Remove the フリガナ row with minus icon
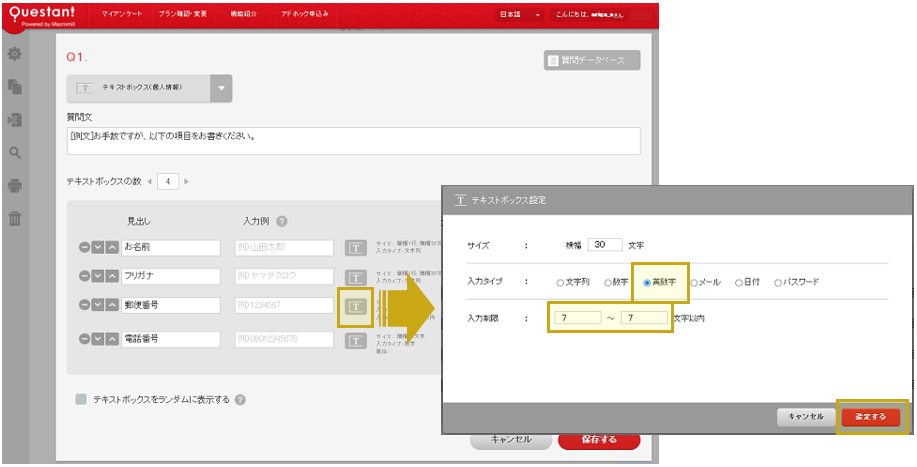917x467 pixels. [84, 276]
